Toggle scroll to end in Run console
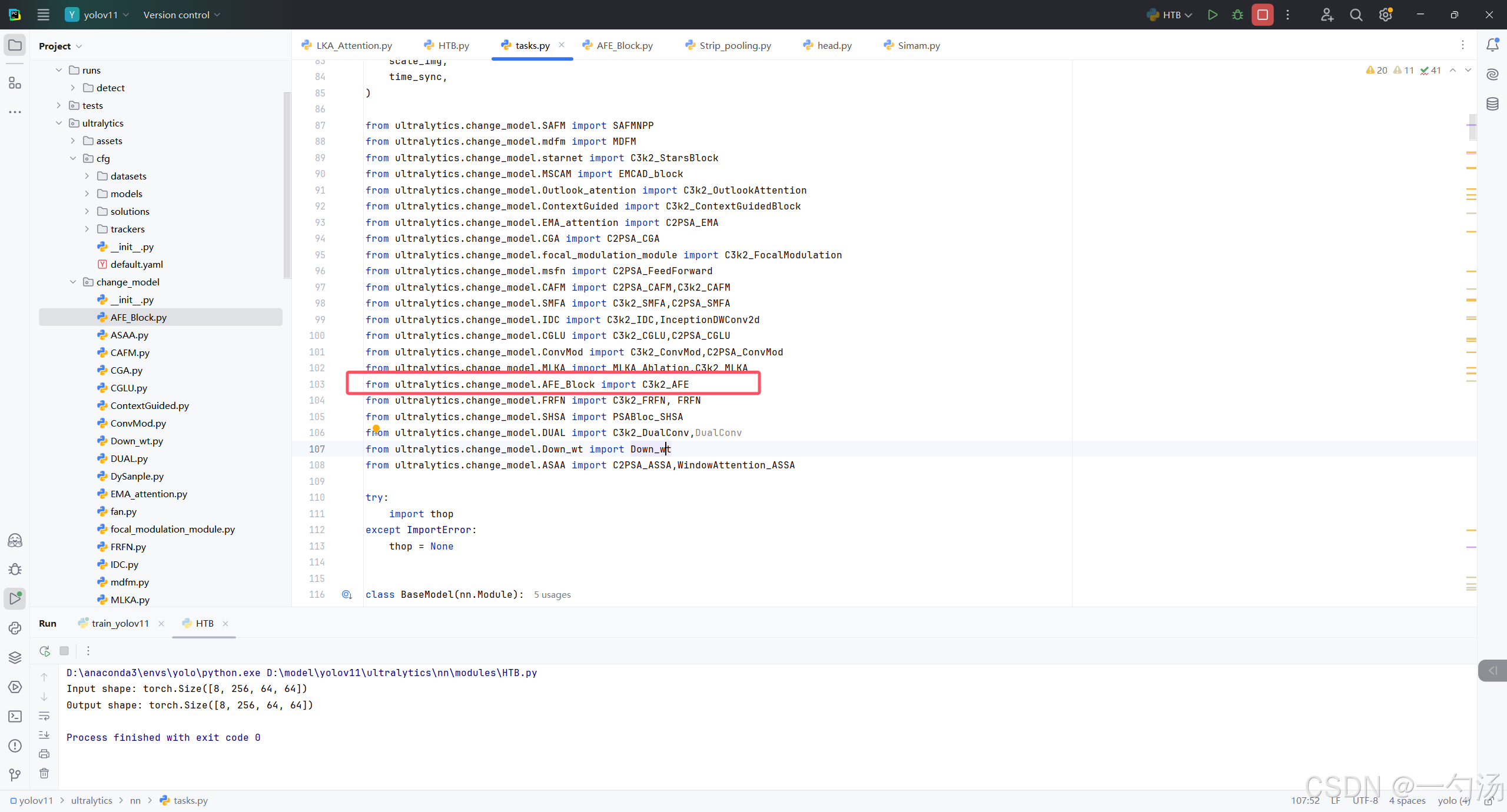This screenshot has height=812, width=1507. point(44,735)
